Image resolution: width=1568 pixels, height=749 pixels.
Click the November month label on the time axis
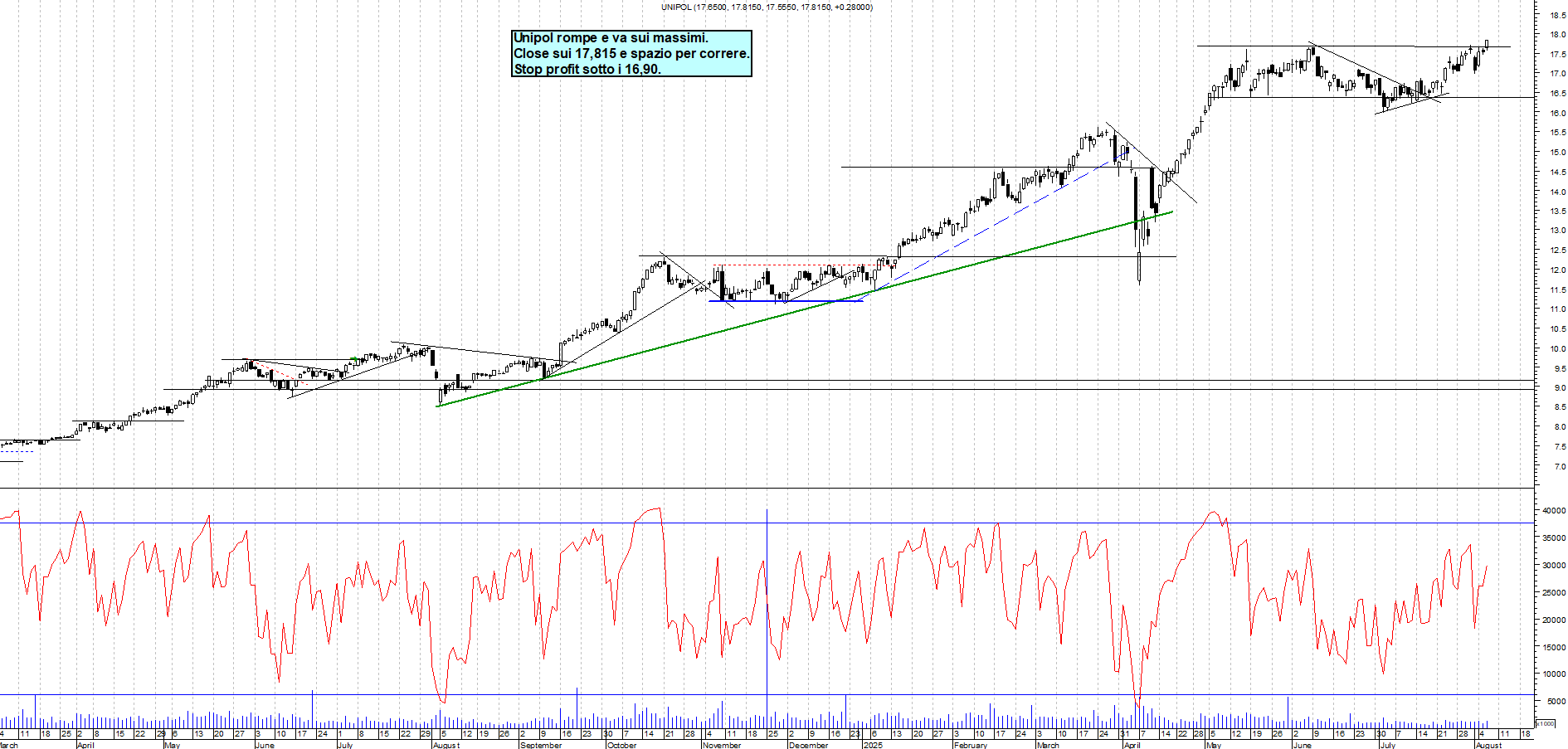[722, 745]
